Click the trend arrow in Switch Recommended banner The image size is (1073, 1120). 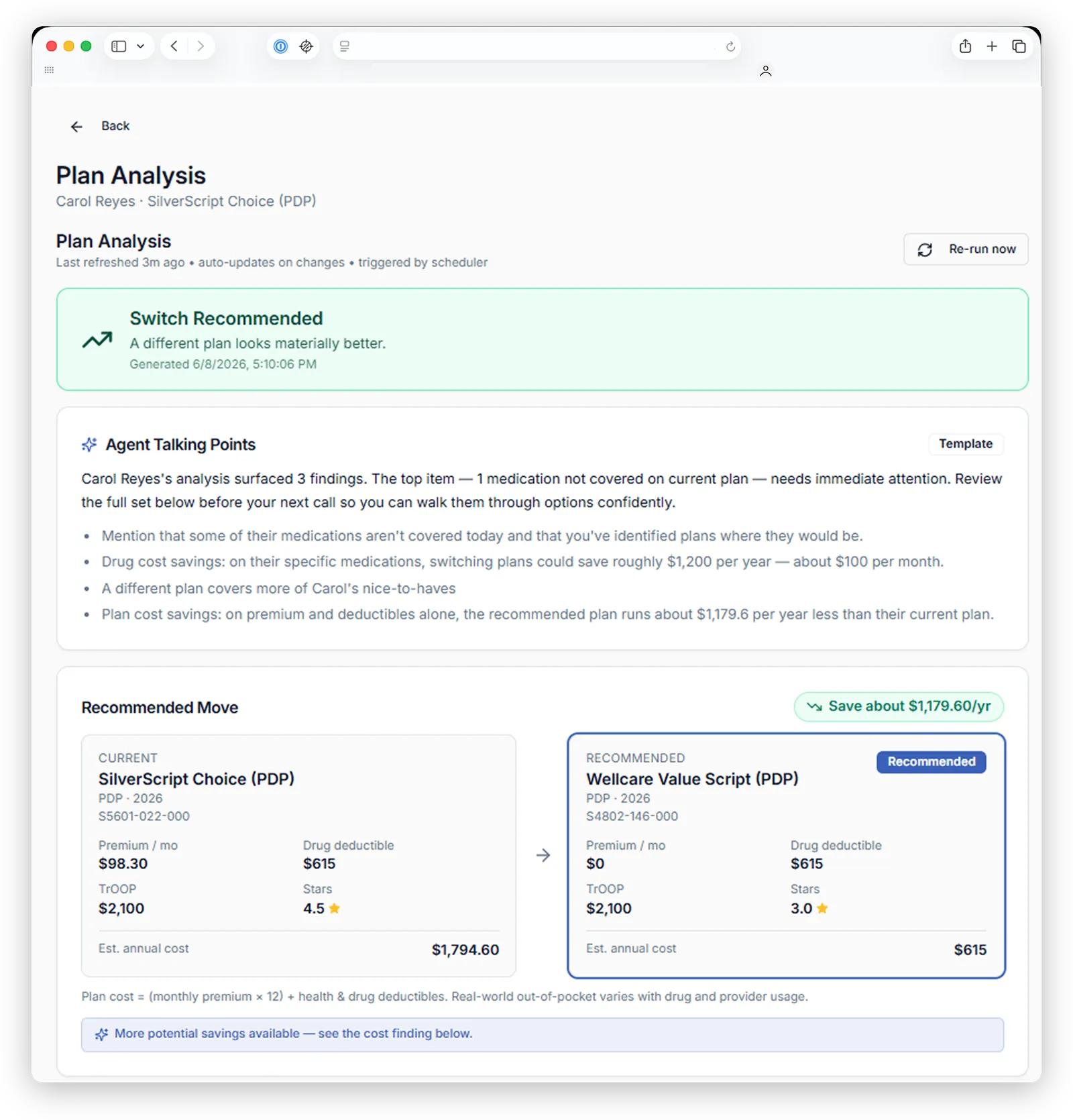coord(97,340)
